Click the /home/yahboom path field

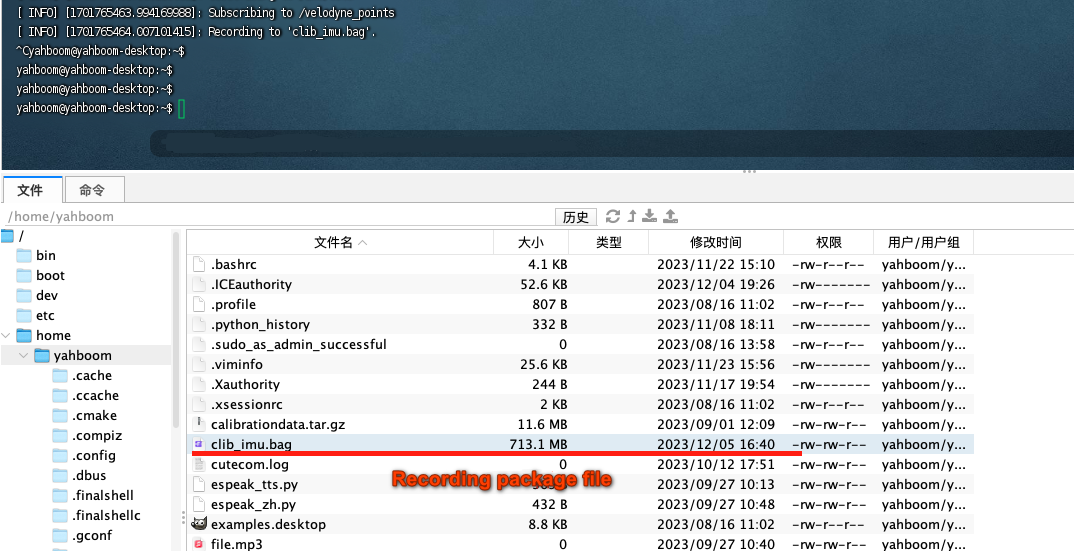pyautogui.click(x=277, y=217)
